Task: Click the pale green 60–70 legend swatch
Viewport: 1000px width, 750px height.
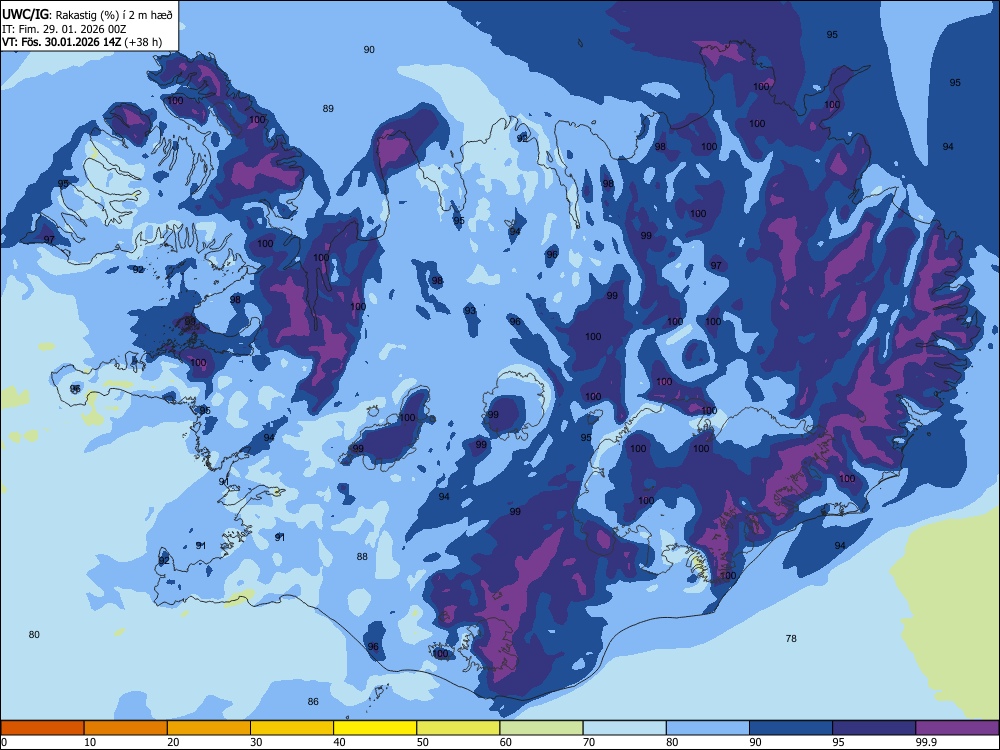Action: pos(541,728)
